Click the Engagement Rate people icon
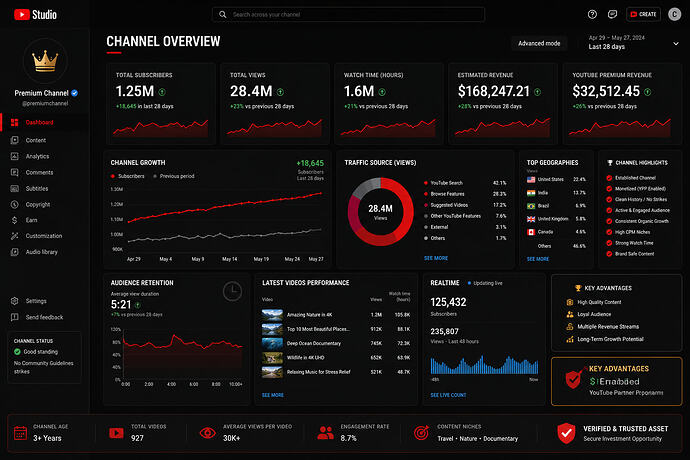 tap(326, 433)
